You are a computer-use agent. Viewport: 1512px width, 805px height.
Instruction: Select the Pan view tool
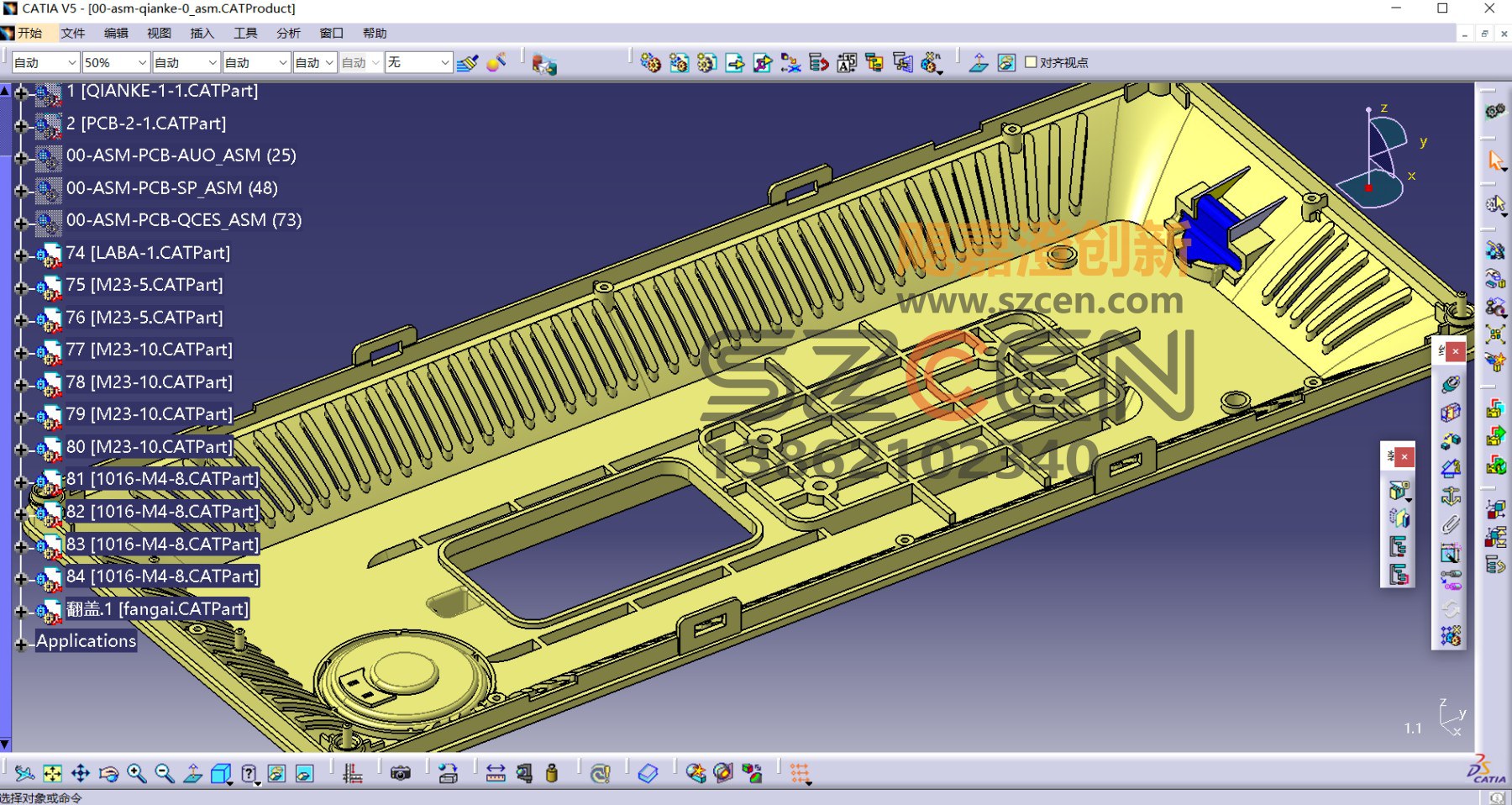click(81, 774)
